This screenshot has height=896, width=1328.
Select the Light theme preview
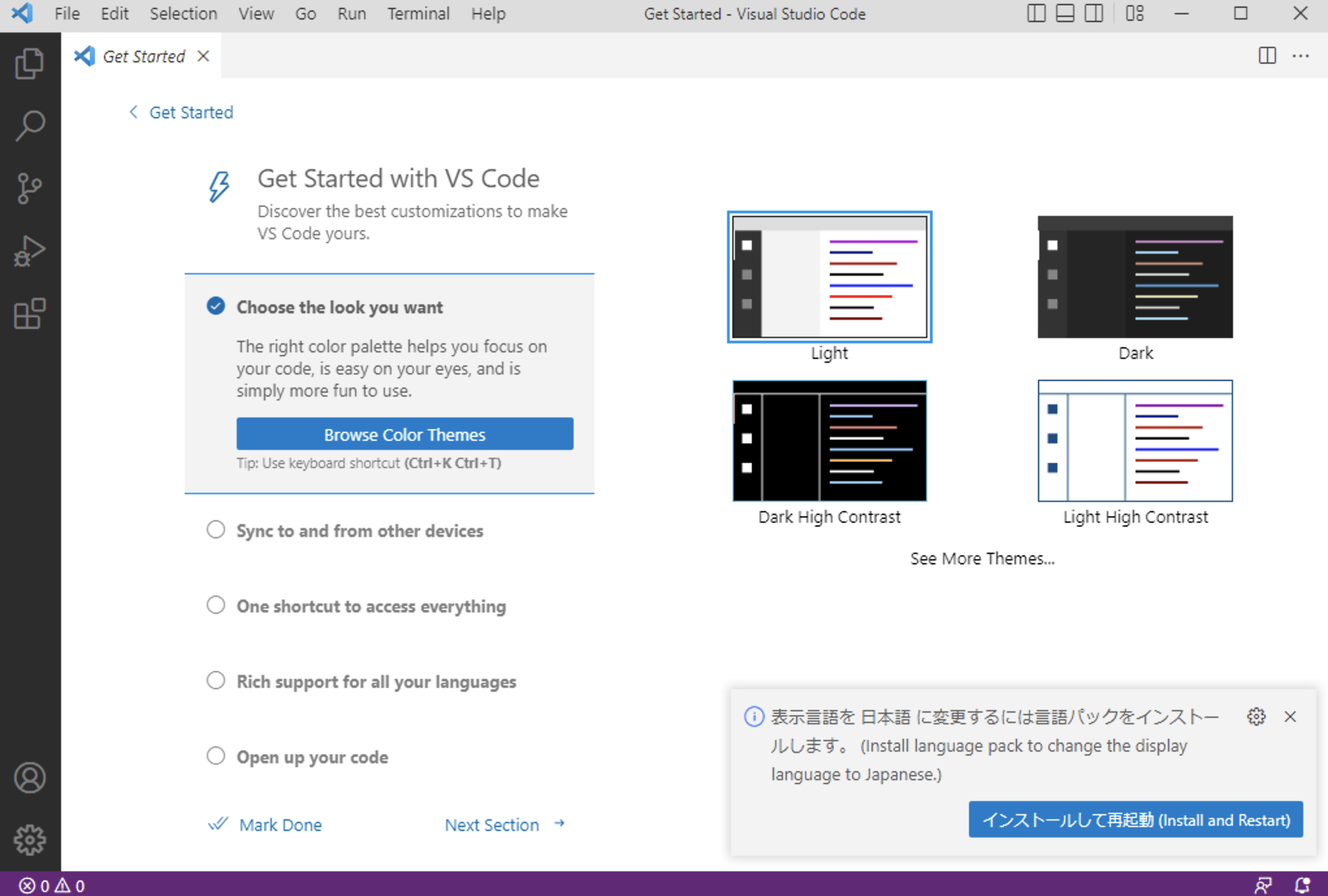[x=829, y=277]
